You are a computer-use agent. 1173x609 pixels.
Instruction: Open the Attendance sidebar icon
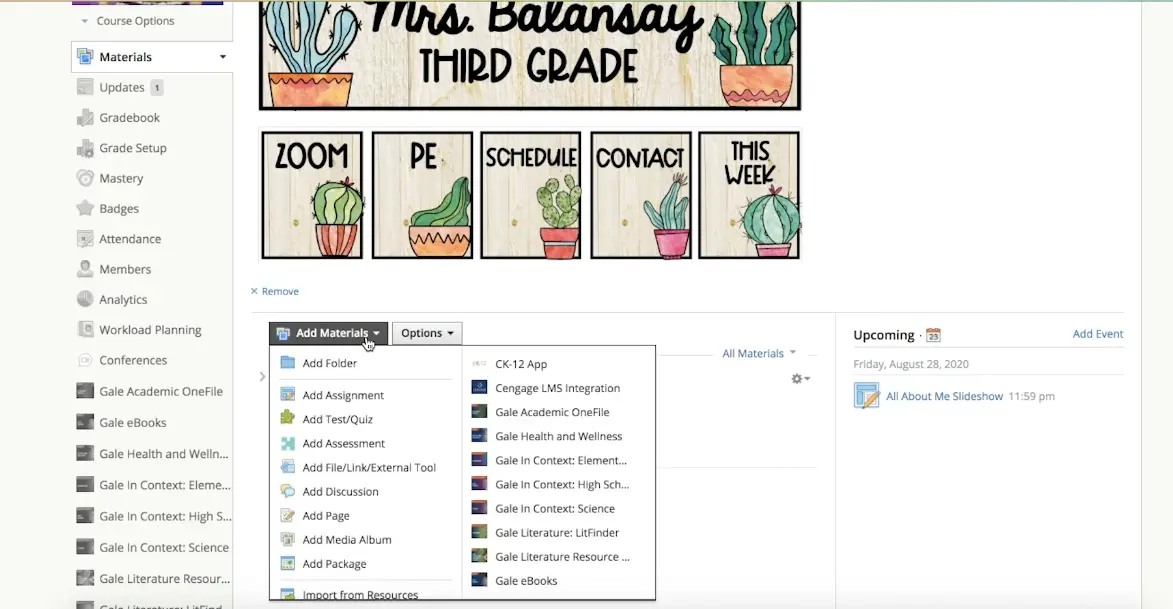click(x=85, y=239)
